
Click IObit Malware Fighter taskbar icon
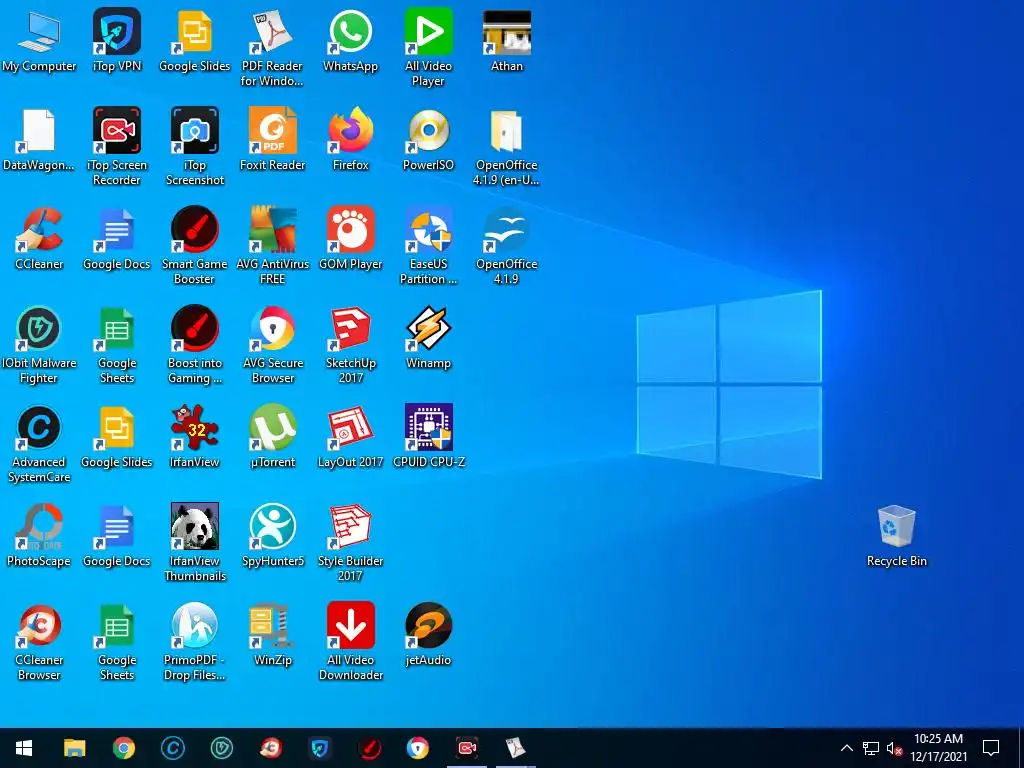click(x=221, y=748)
